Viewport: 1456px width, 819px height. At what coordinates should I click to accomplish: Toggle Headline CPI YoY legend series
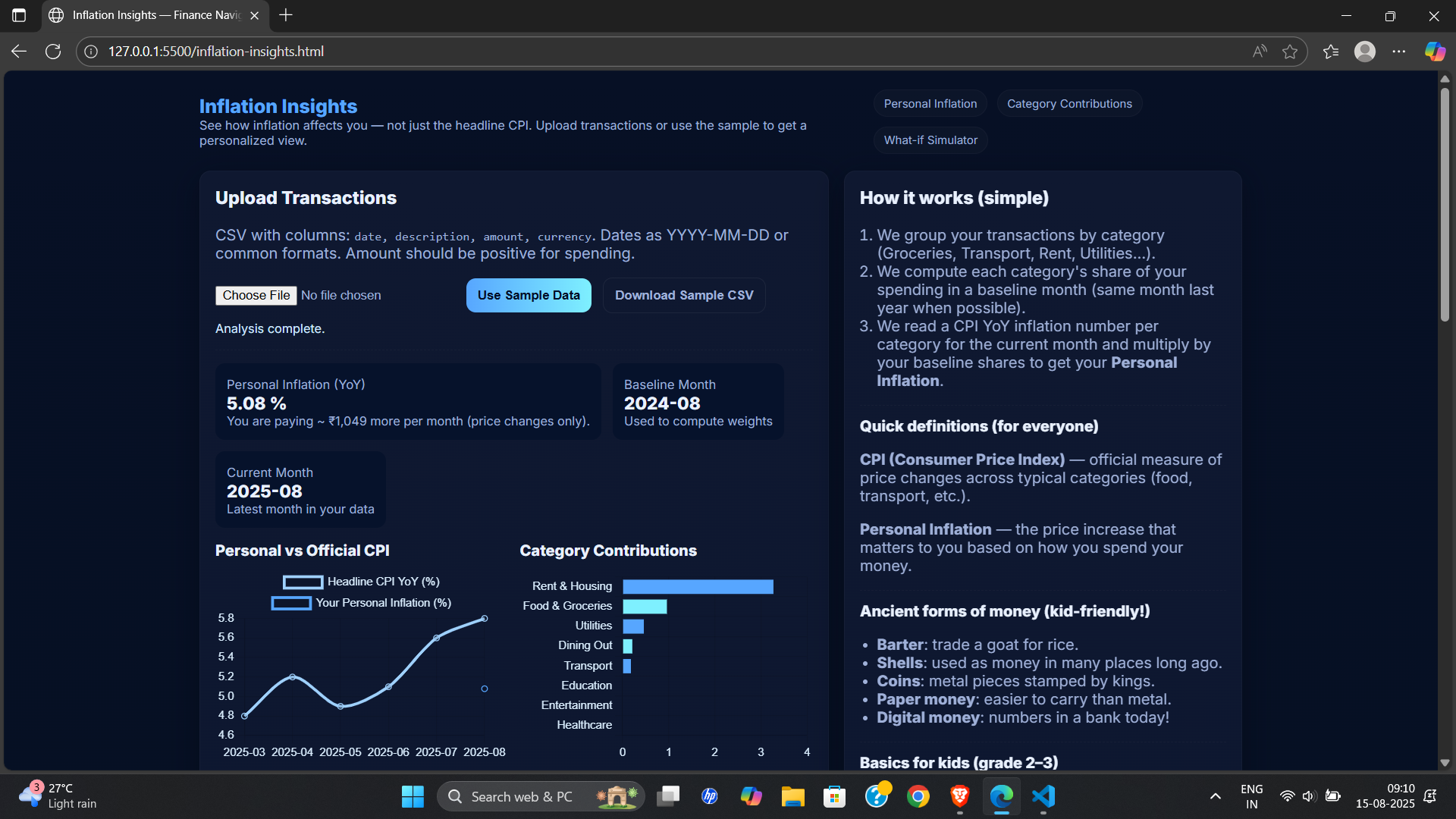tap(362, 582)
